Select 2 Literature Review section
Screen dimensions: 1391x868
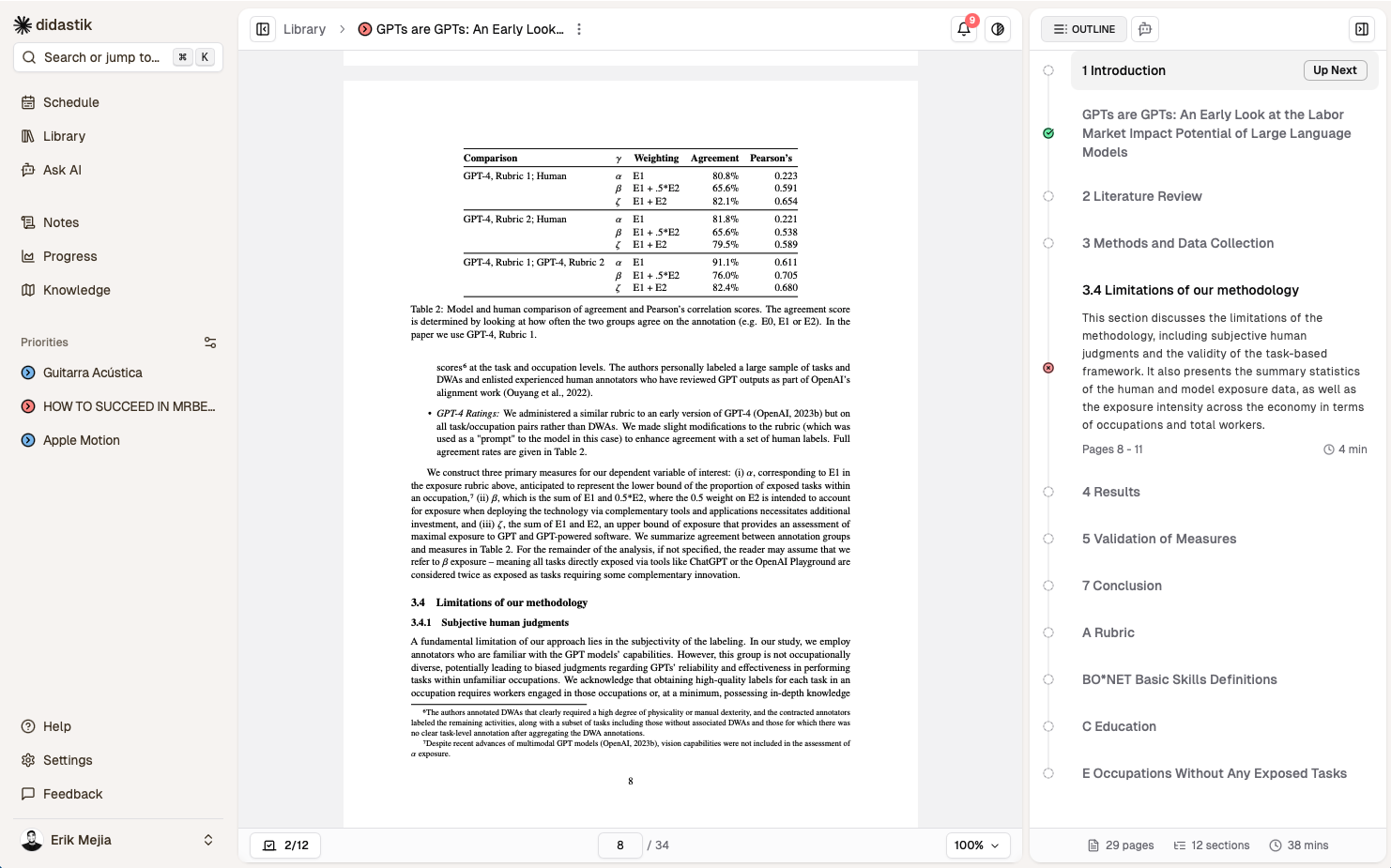1141,196
